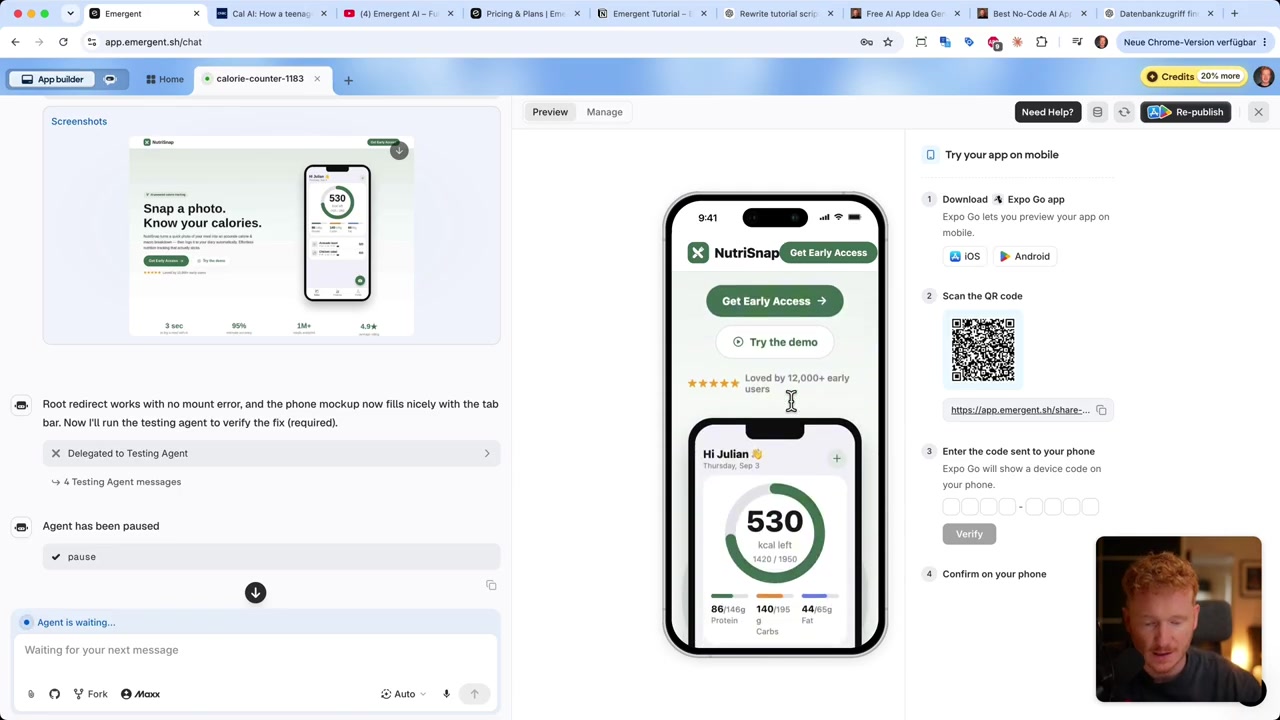Click the Need Help? button
This screenshot has height=720, width=1280.
tap(1047, 112)
